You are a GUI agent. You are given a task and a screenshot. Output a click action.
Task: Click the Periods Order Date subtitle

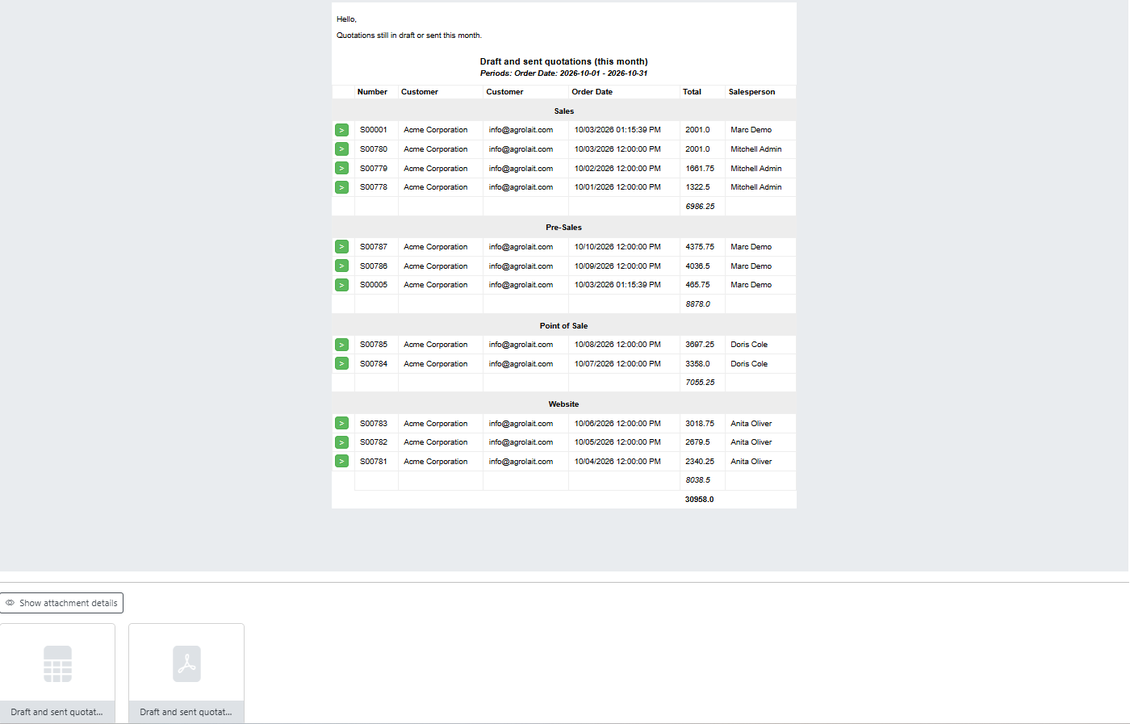pos(564,73)
